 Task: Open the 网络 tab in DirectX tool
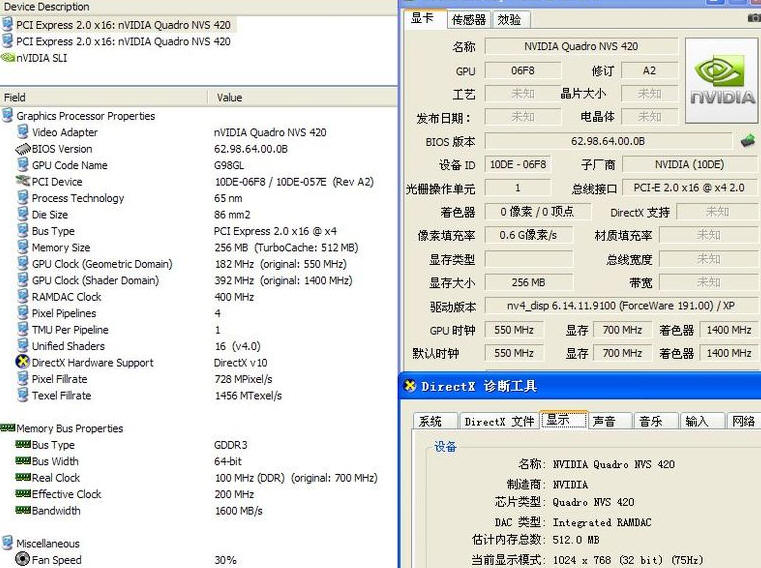point(744,421)
